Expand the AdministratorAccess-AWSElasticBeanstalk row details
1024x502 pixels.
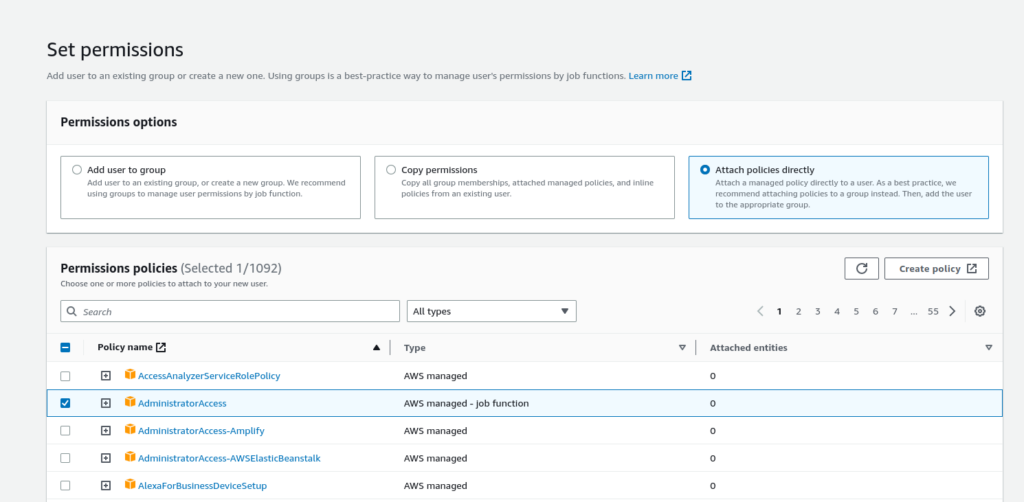(x=106, y=458)
